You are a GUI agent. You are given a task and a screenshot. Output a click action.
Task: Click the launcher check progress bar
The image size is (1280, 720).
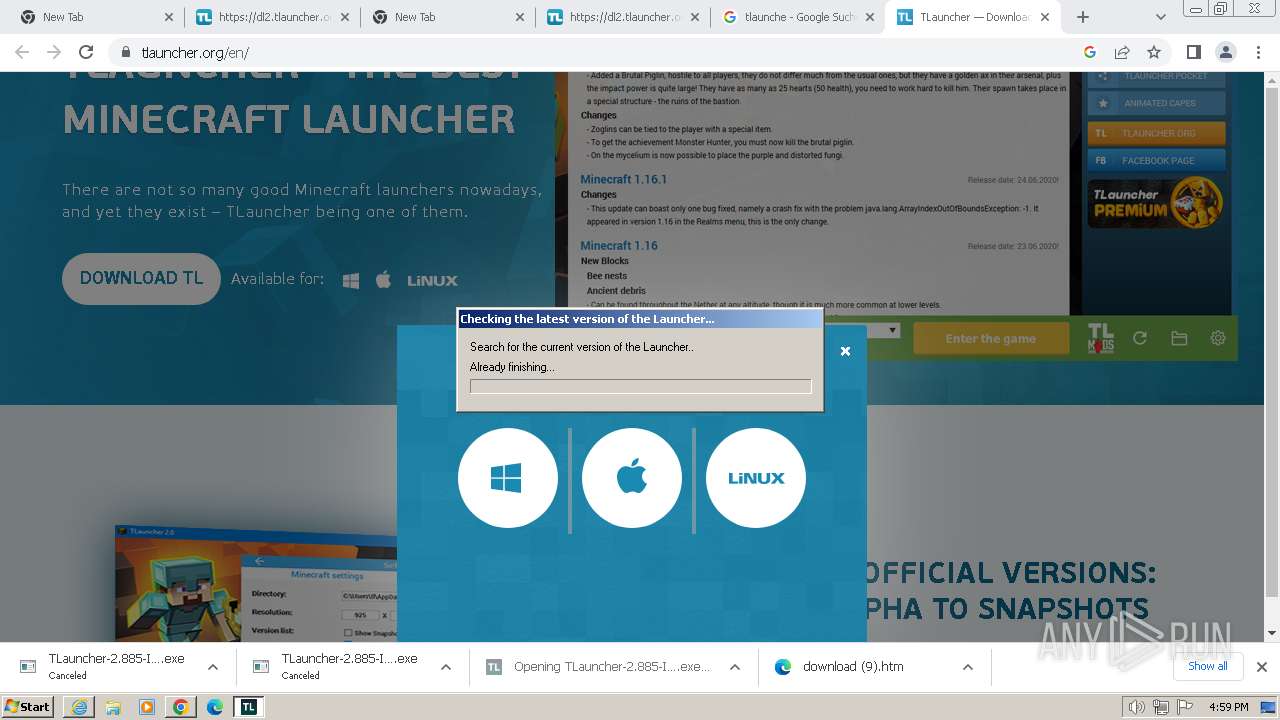point(641,386)
